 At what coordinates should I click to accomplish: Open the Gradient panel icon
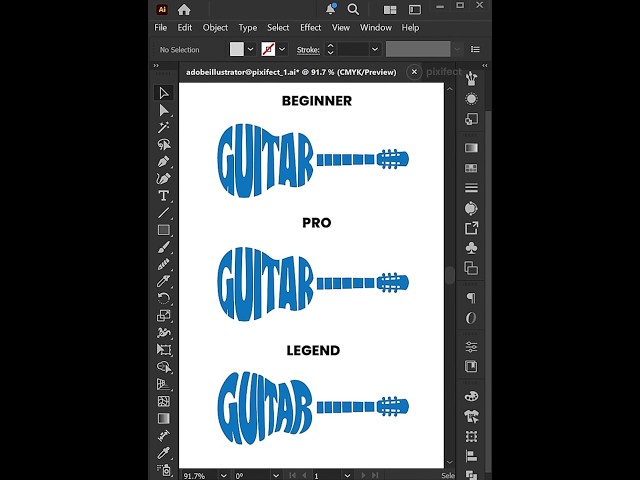click(x=471, y=148)
